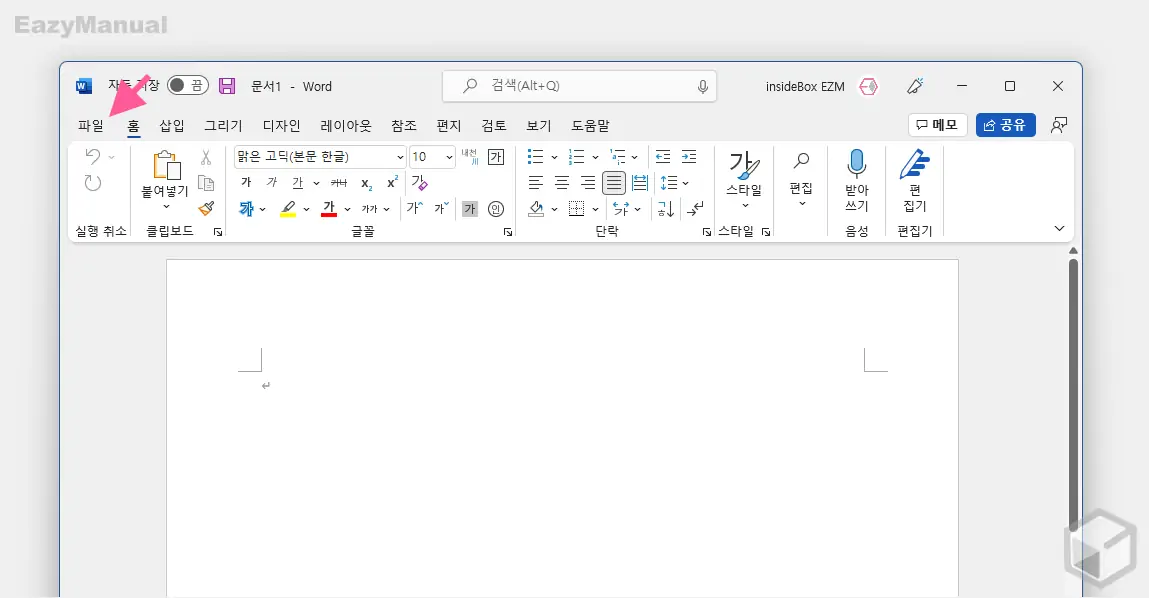Click the phonetic guide icon beside font size
Image resolution: width=1149 pixels, height=598 pixels.
(470, 156)
